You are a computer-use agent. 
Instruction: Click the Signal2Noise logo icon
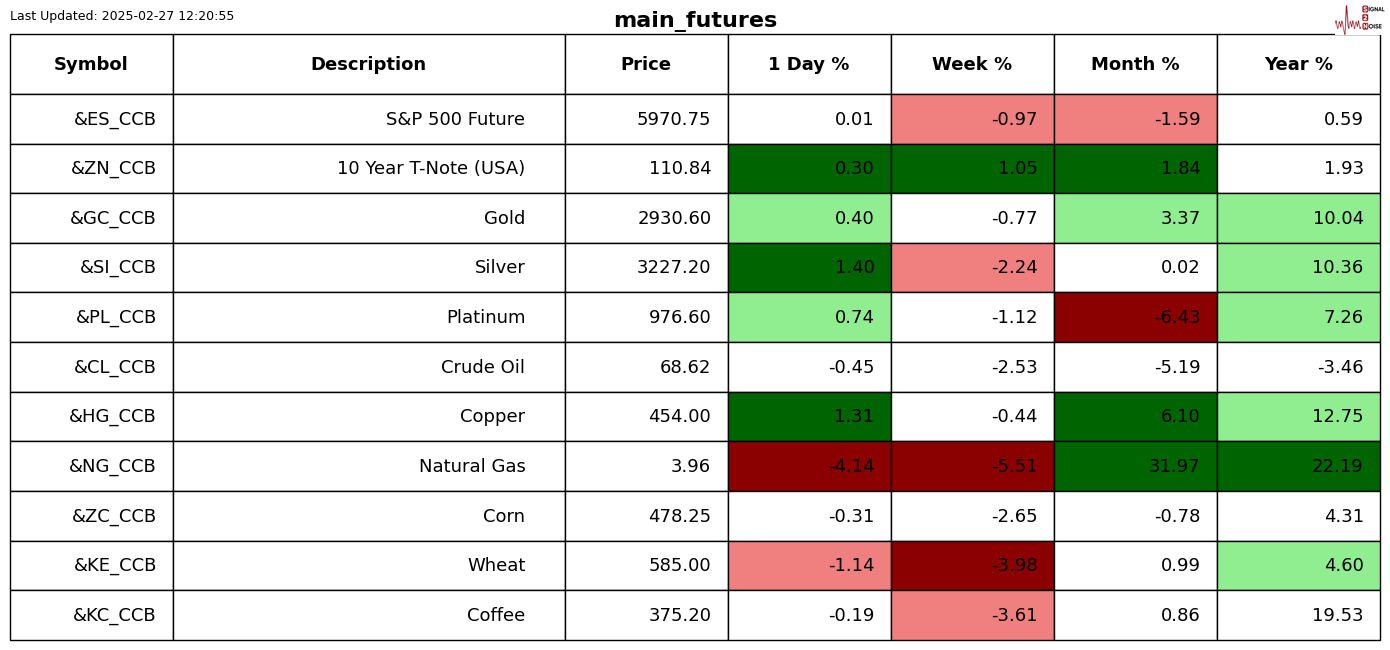(1359, 18)
